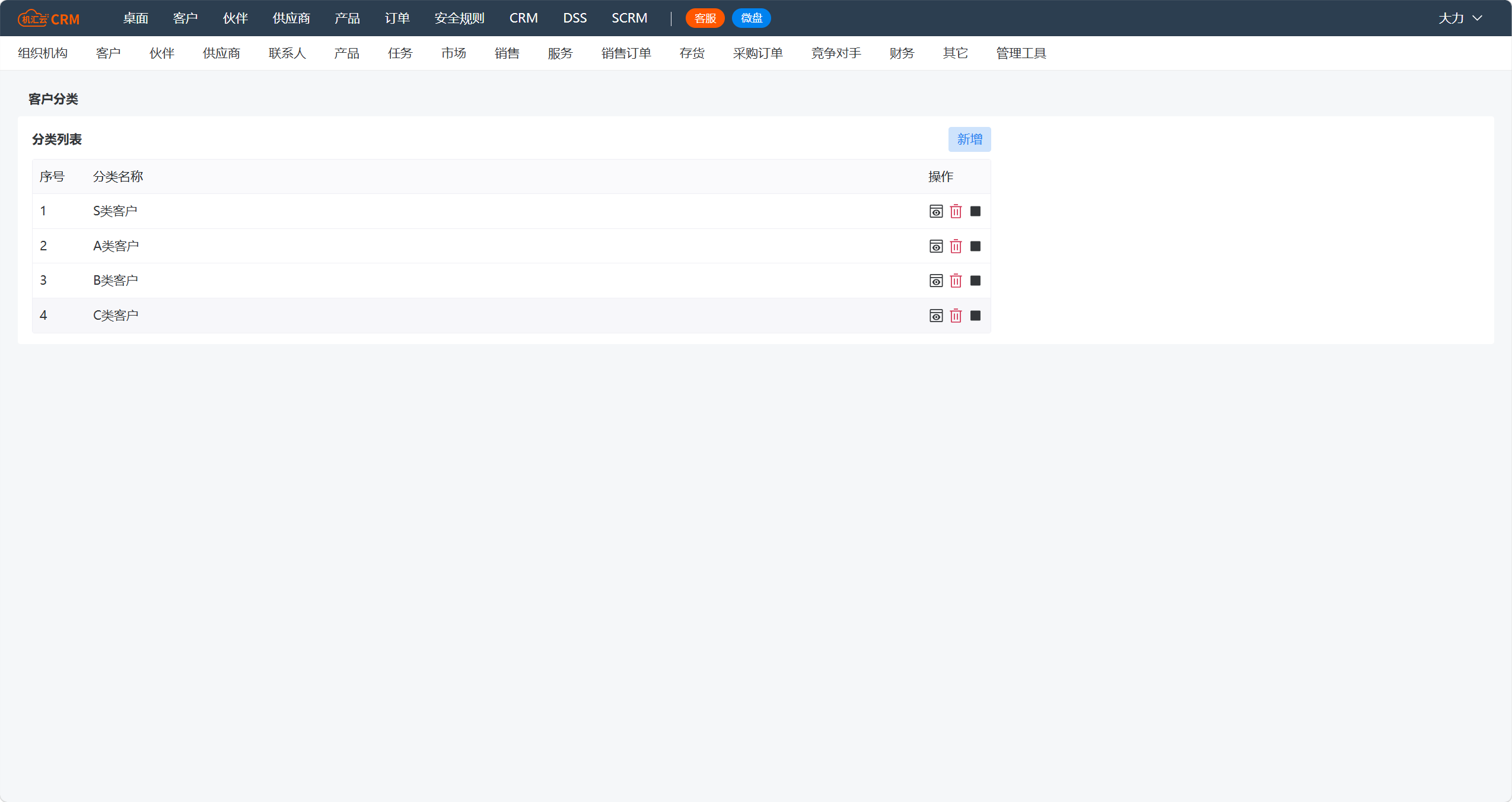View S类客户 details with the eye icon

[x=936, y=211]
